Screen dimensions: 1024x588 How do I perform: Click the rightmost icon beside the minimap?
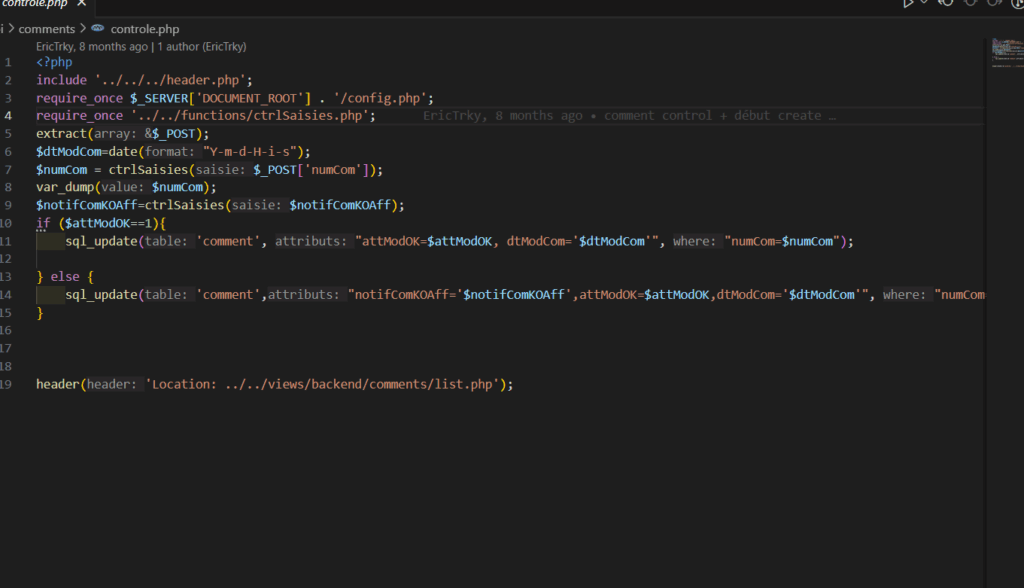coord(1018,4)
